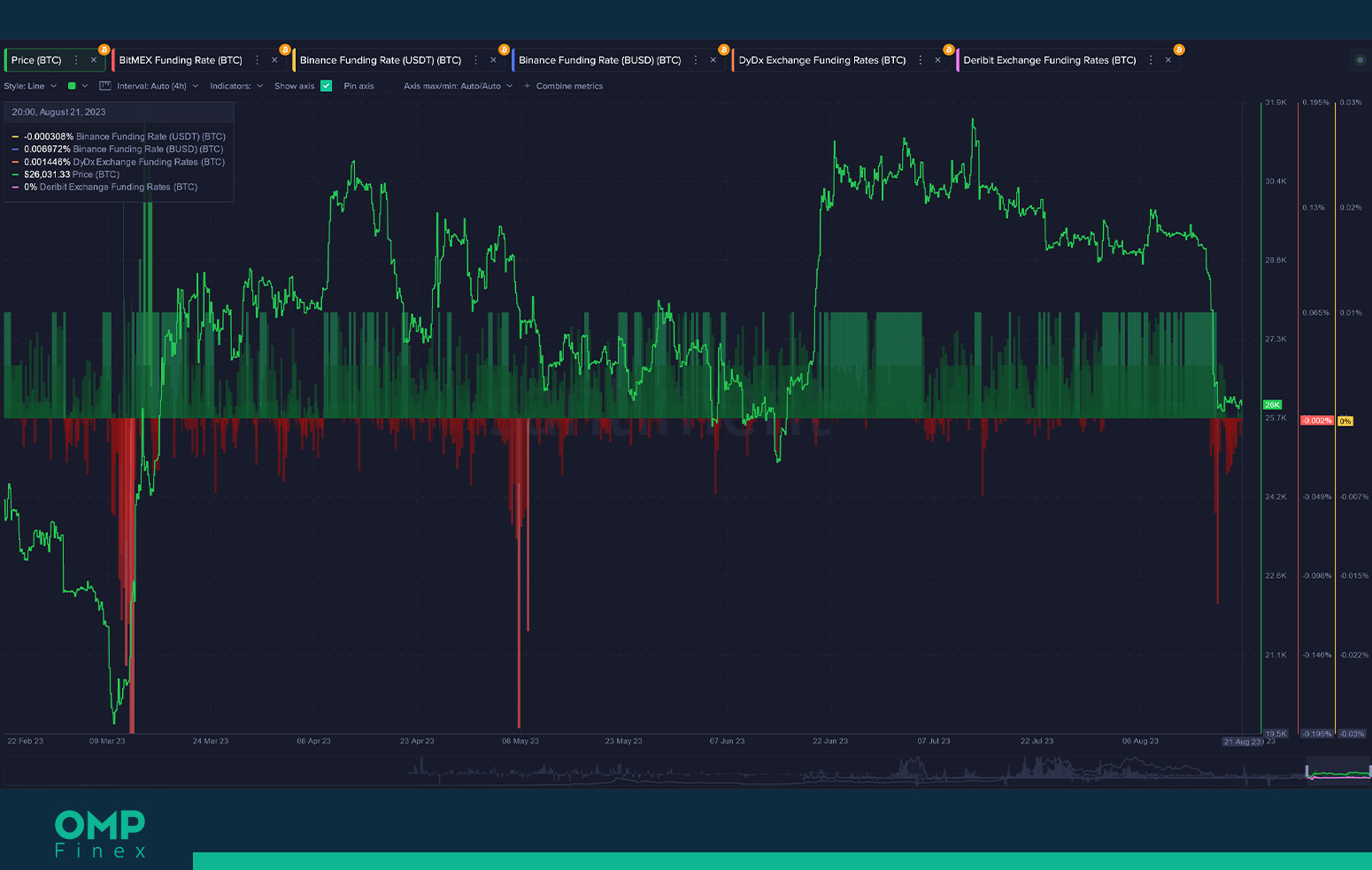Click tooltip timestamp '20:00, August 21, 2023'
1372x870 pixels.
58,112
